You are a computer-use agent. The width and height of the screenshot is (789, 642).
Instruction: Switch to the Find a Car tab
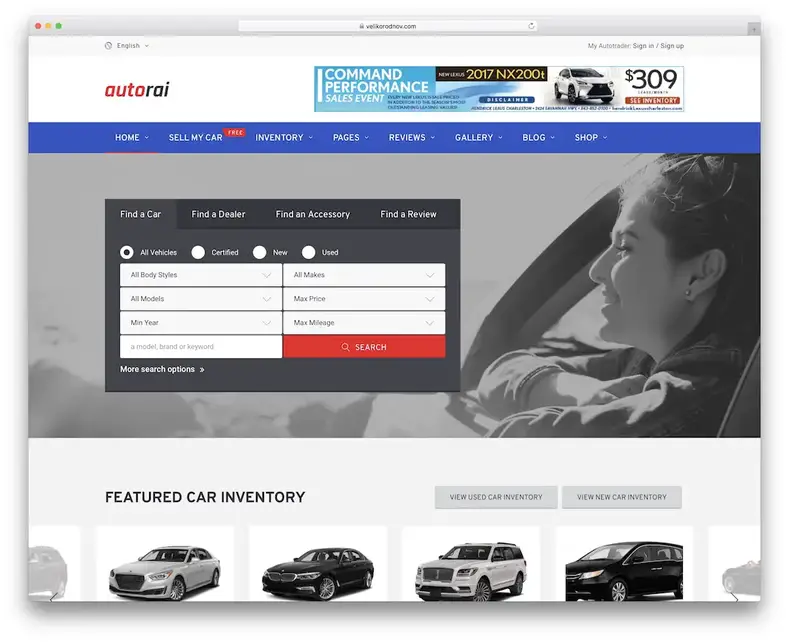coord(140,214)
